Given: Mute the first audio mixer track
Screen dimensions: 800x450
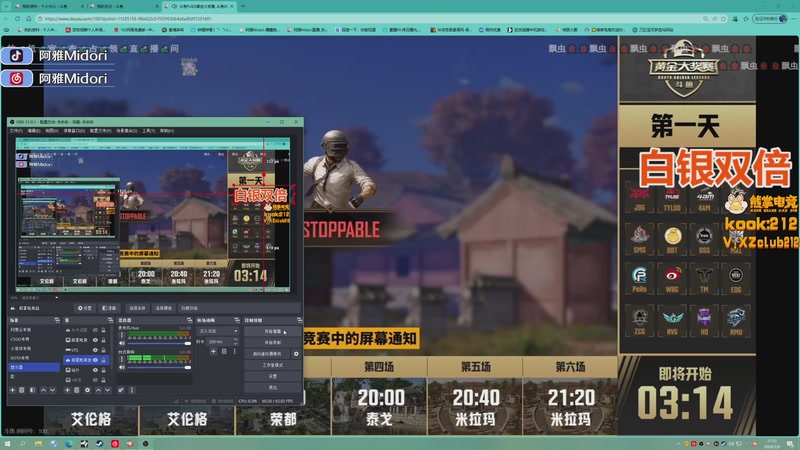Looking at the screenshot, I should [x=122, y=343].
